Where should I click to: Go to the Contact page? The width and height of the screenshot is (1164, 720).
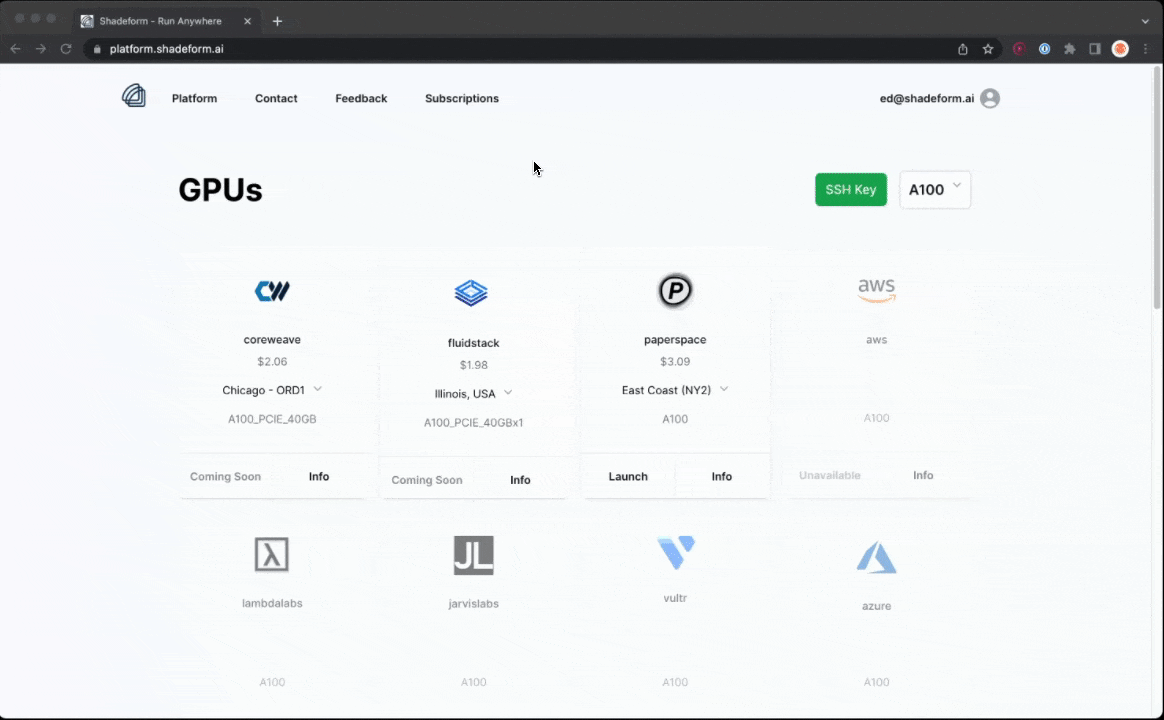tap(276, 98)
